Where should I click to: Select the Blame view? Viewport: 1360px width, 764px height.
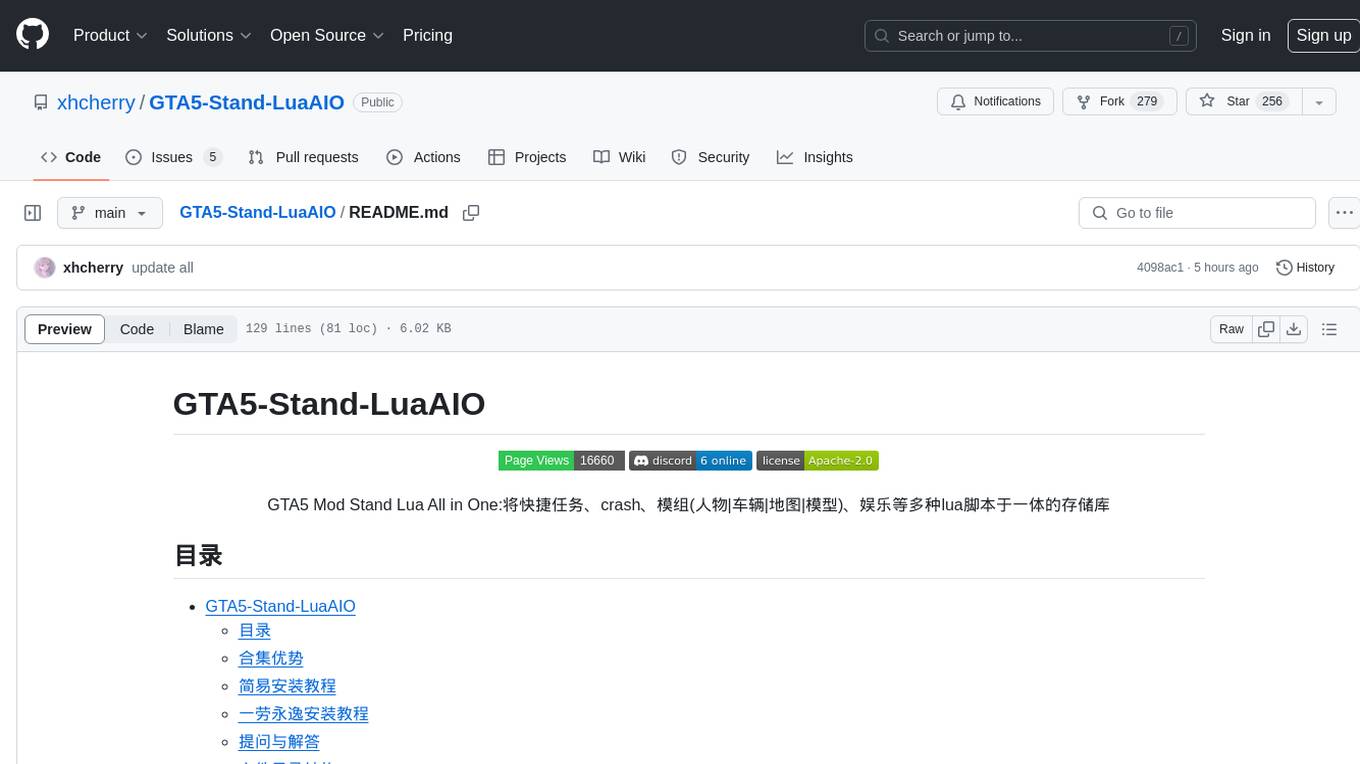pos(203,329)
